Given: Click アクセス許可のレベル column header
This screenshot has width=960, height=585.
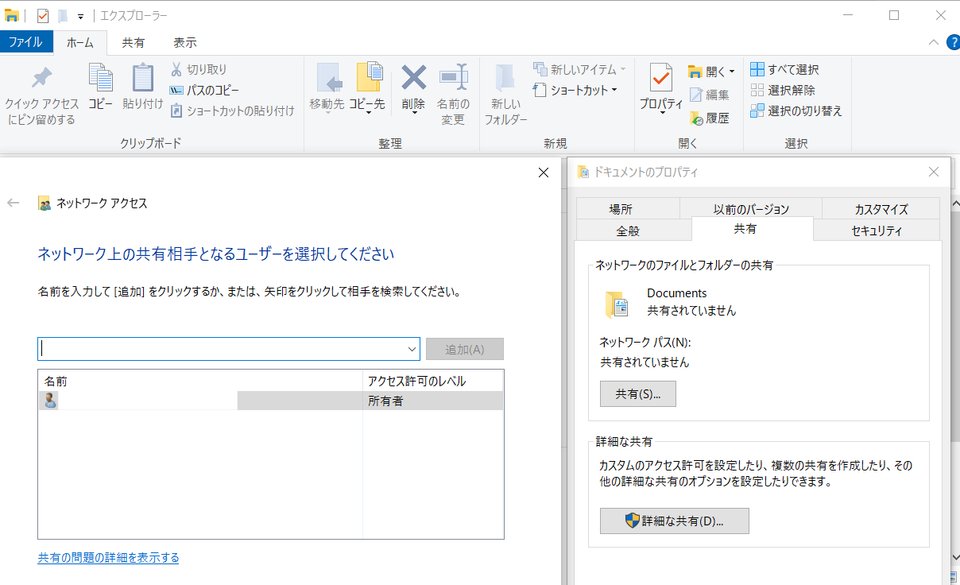Looking at the screenshot, I should [x=417, y=381].
